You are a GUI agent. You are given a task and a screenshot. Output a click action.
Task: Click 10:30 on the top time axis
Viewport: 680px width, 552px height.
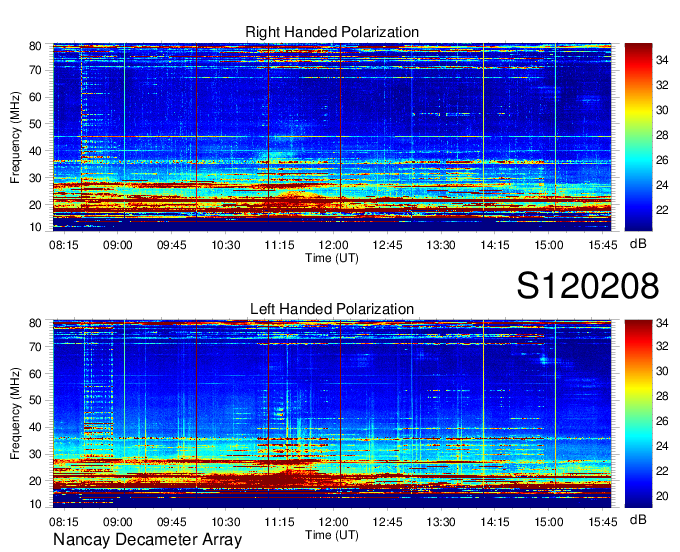coord(226,245)
